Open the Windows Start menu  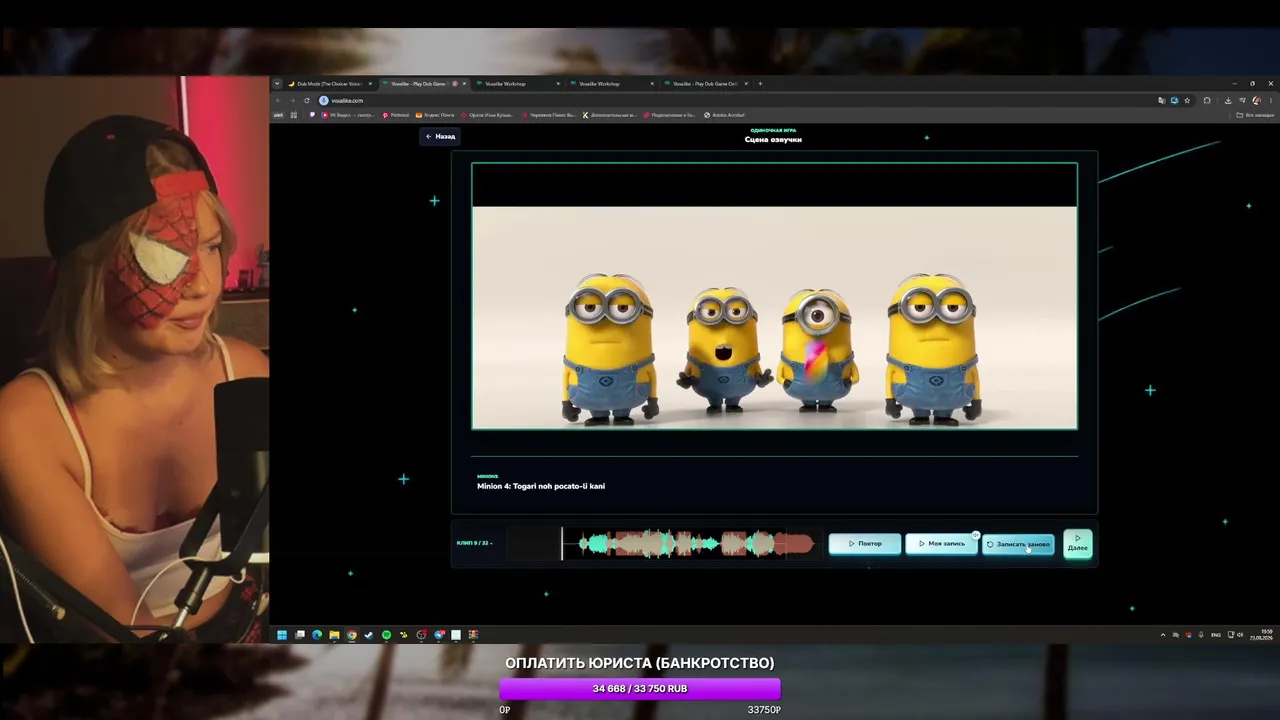click(x=282, y=634)
